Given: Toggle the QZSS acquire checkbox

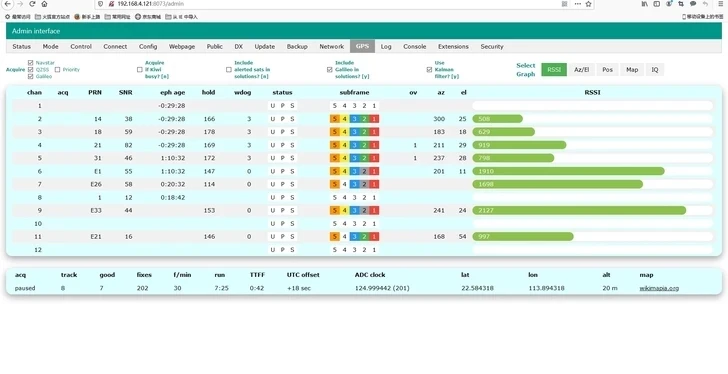Looking at the screenshot, I should [31, 70].
